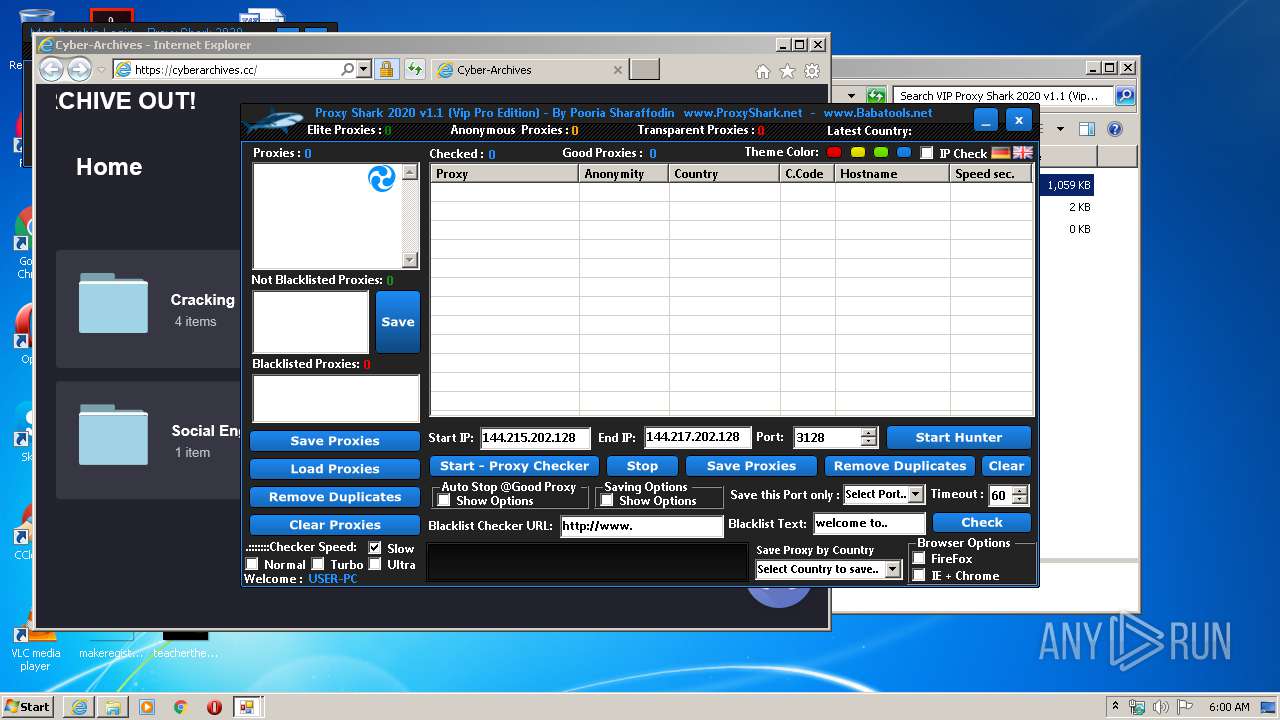
Task: Toggle Auto Stop Show Options checkbox
Action: click(x=444, y=500)
